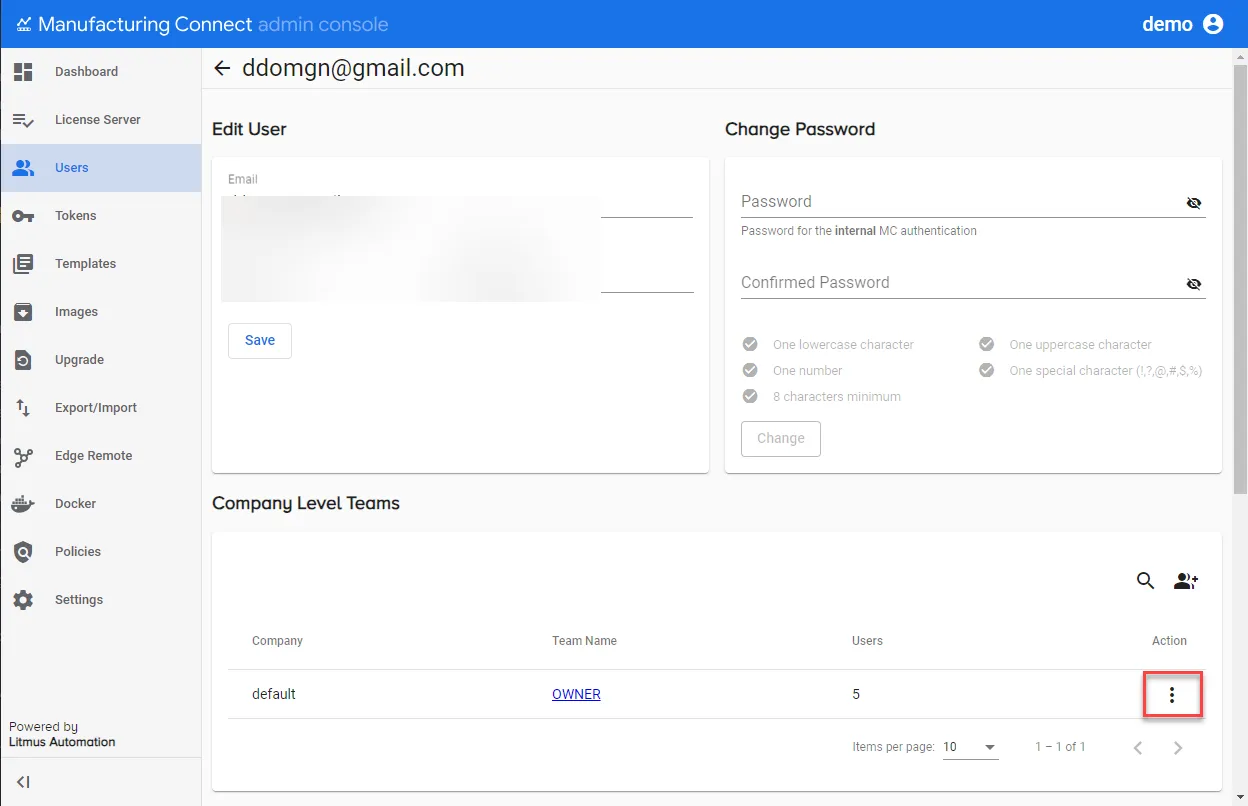1248x806 pixels.
Task: Collapse the sidebar with the bottom arrow
Action: click(x=23, y=782)
